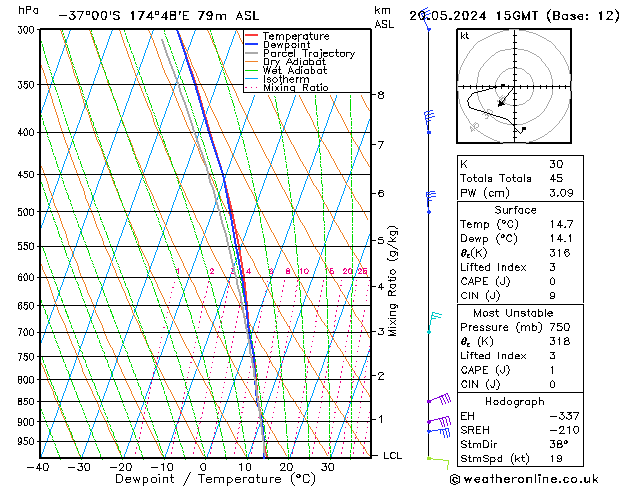Click the 0 temperature axis label
629x486 pixels.
[203, 467]
